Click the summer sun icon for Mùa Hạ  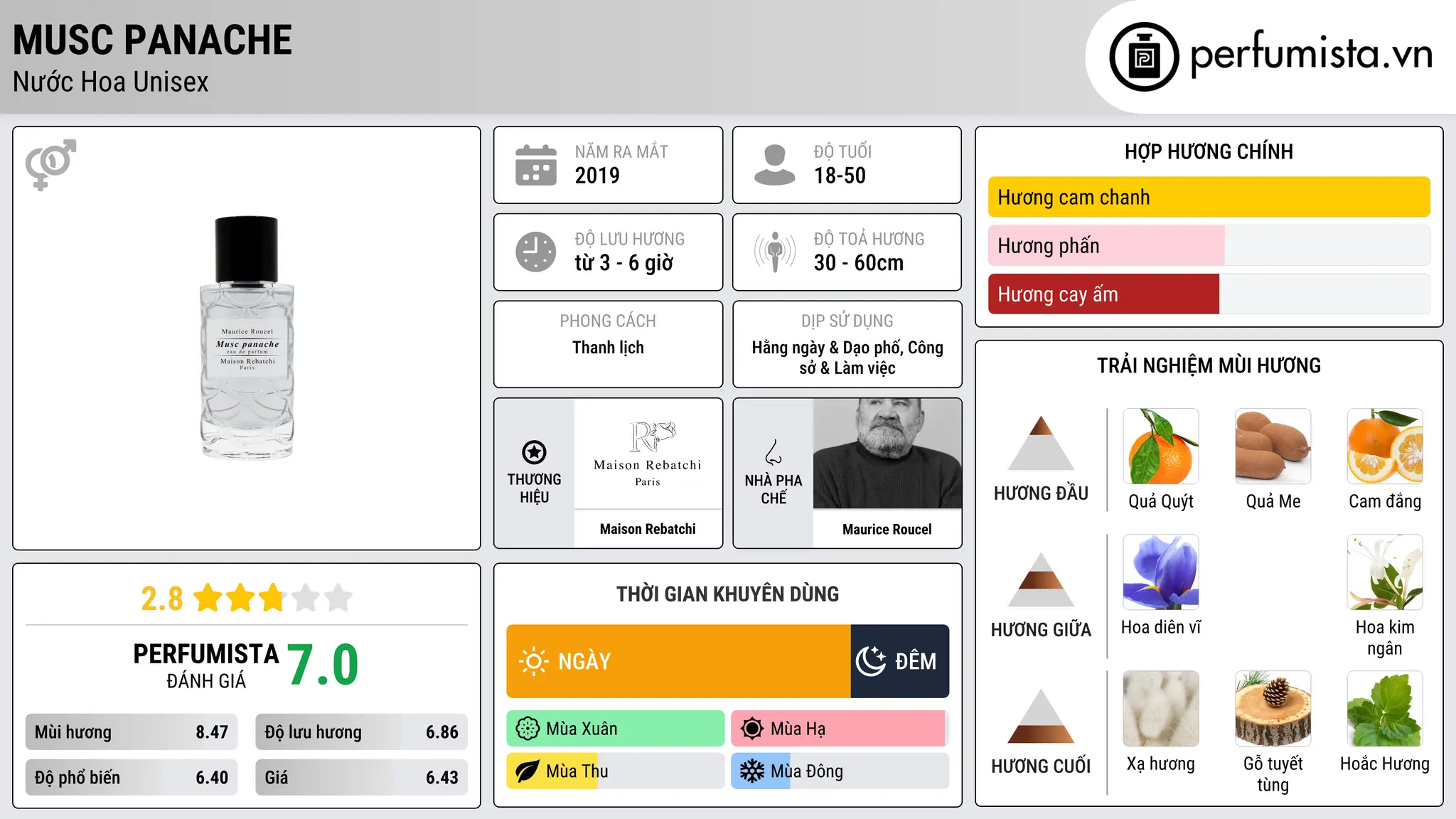pos(752,729)
